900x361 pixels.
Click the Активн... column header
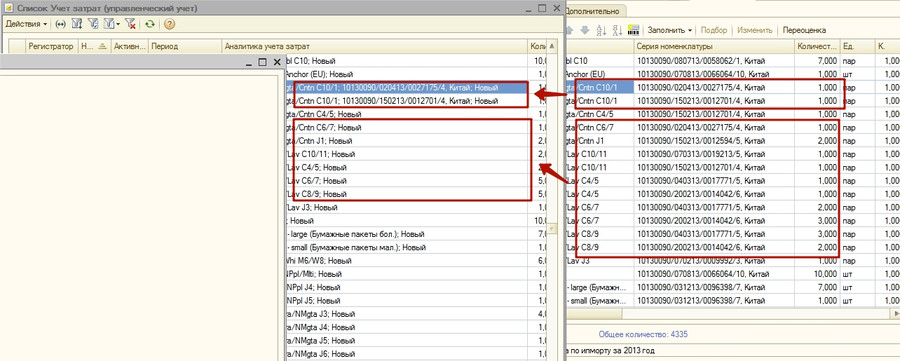coord(130,46)
